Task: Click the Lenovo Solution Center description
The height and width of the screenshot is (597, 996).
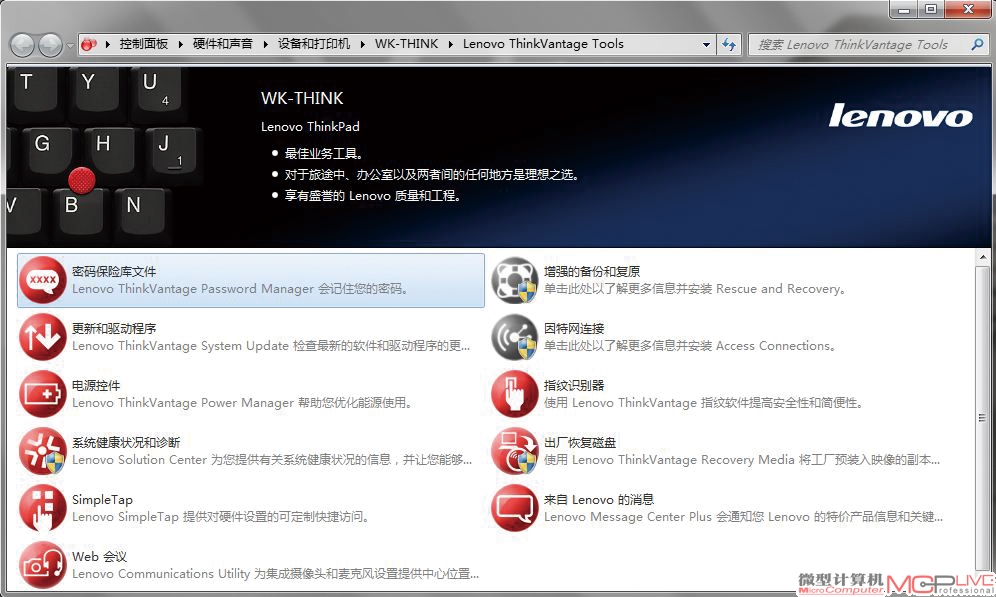Action: [272, 460]
